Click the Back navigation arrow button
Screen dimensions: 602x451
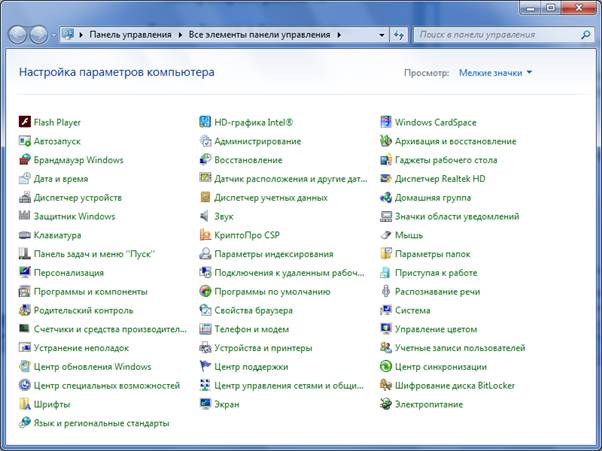[19, 35]
